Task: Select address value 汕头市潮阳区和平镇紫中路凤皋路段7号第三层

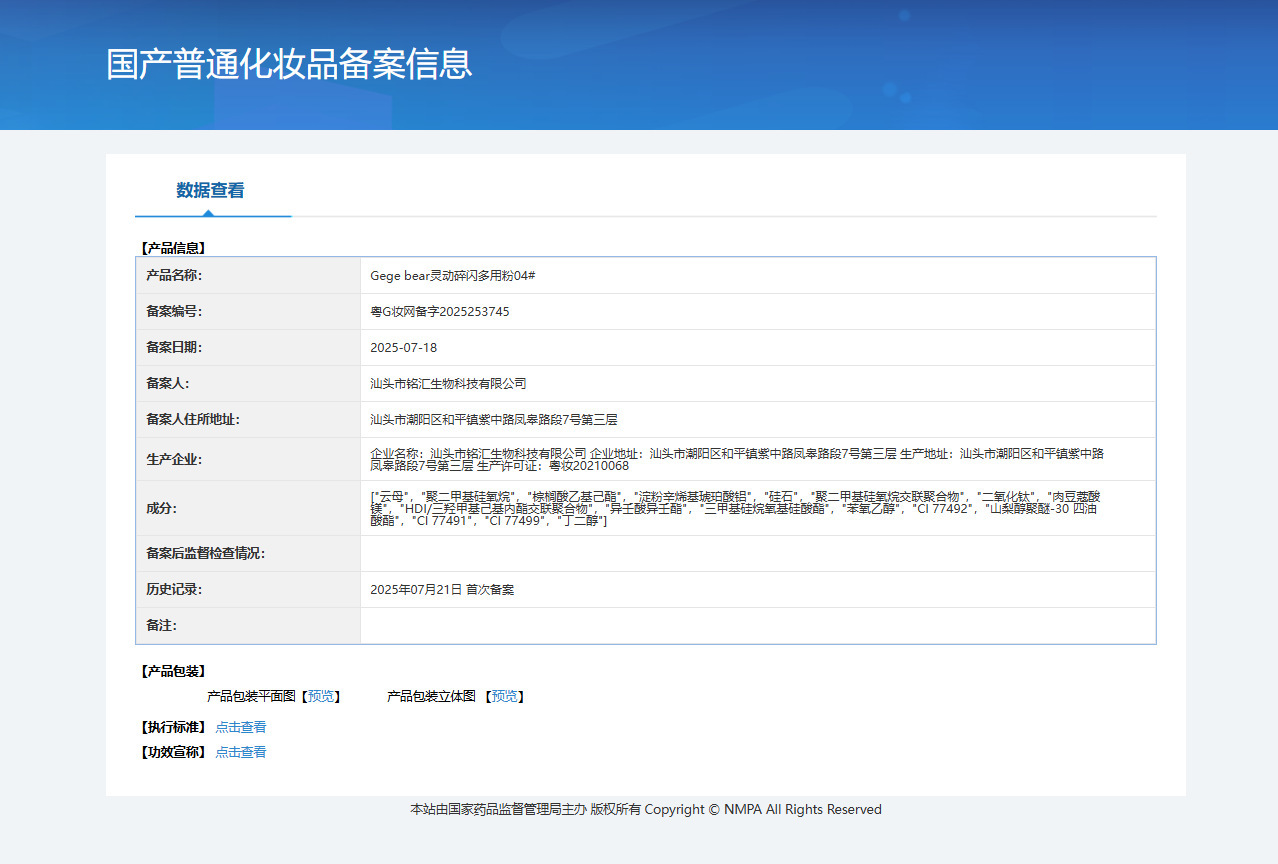Action: coord(494,419)
